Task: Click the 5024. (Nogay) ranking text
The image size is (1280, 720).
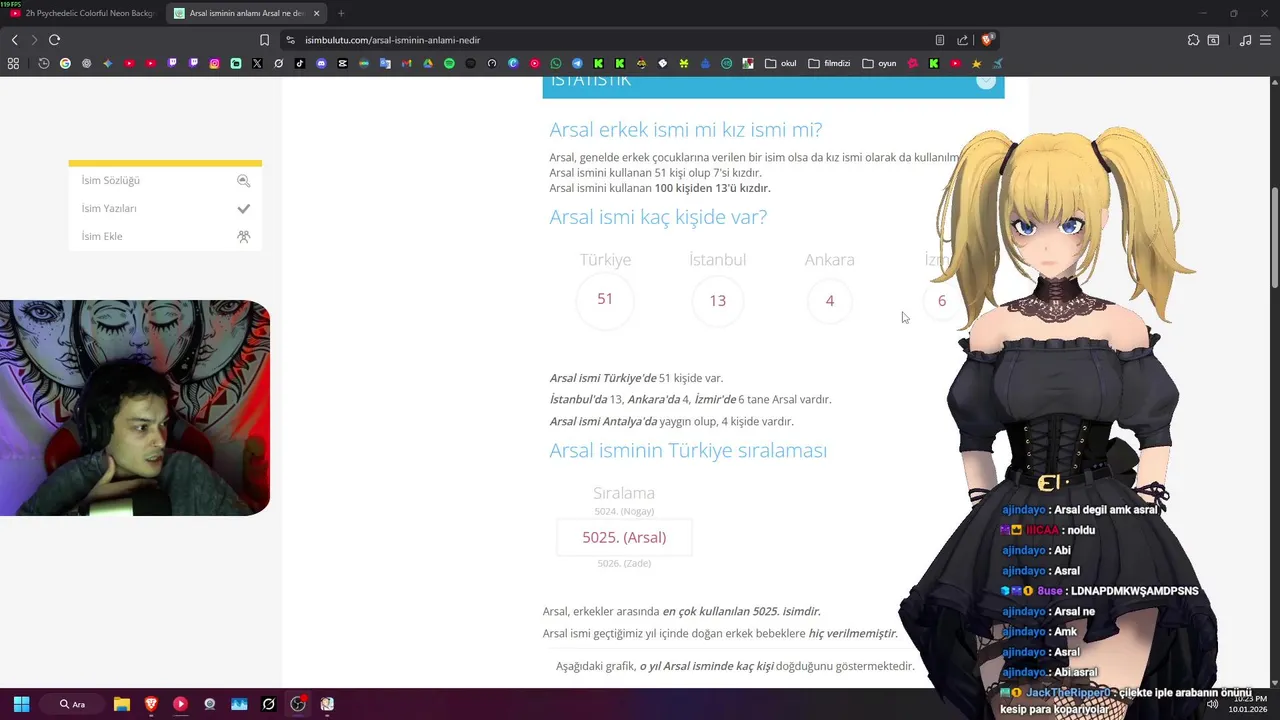Action: [x=624, y=511]
